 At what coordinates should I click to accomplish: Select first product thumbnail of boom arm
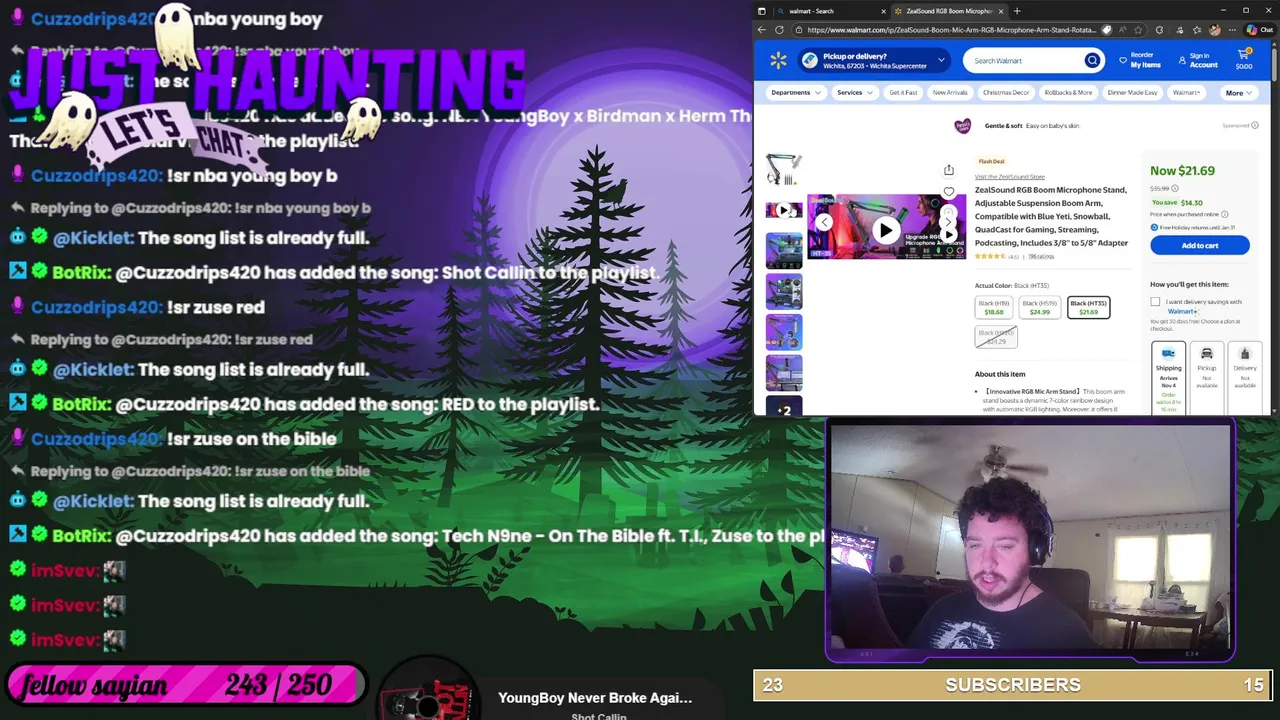point(784,170)
